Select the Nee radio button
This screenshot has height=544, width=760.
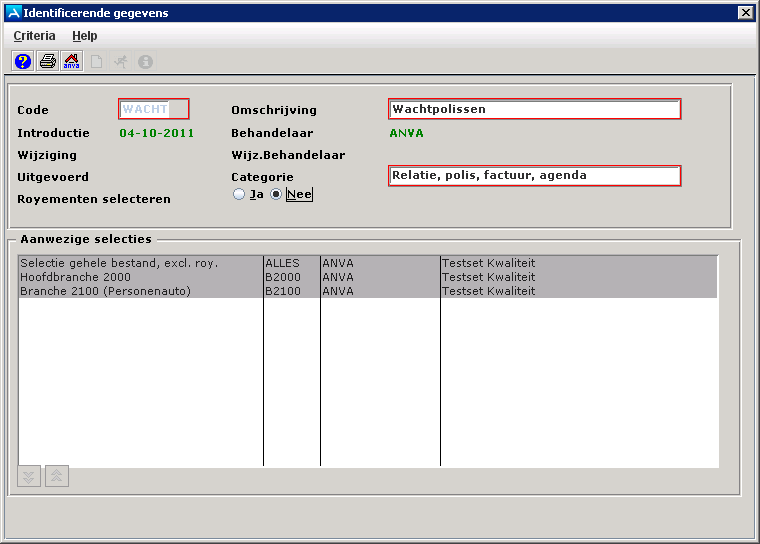(277, 194)
